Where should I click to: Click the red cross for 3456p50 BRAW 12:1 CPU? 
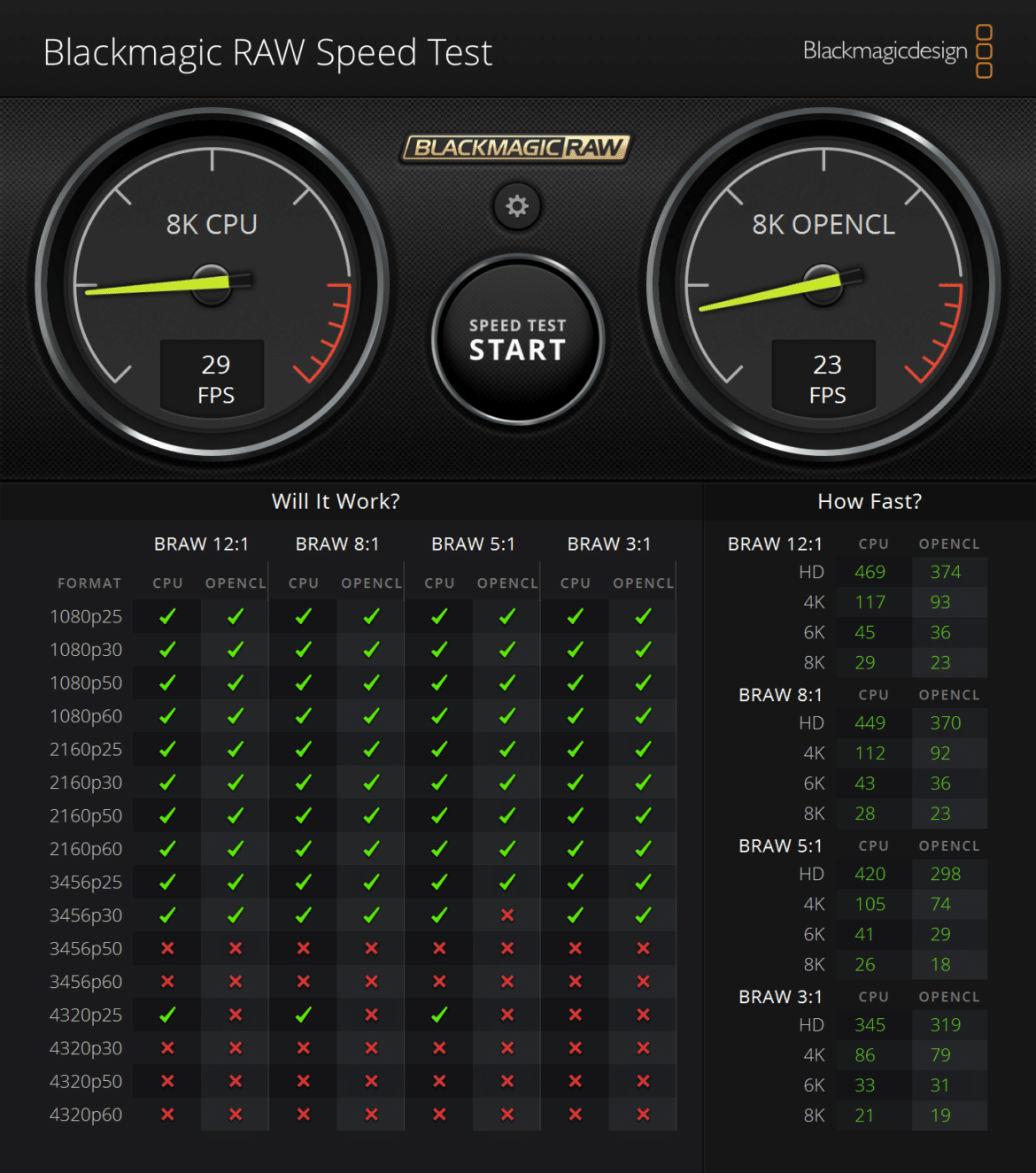click(x=167, y=948)
